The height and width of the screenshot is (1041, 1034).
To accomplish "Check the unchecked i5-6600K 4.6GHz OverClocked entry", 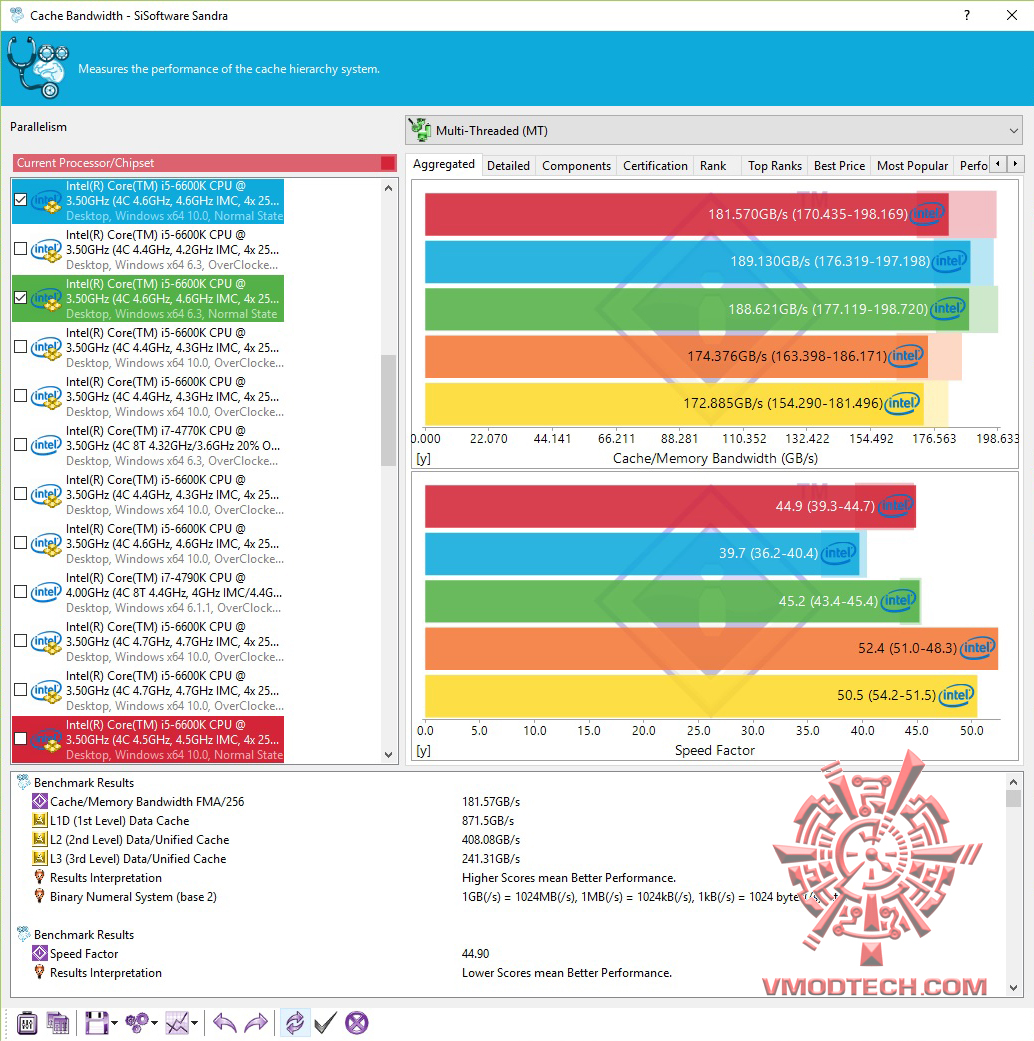I will click(x=21, y=543).
